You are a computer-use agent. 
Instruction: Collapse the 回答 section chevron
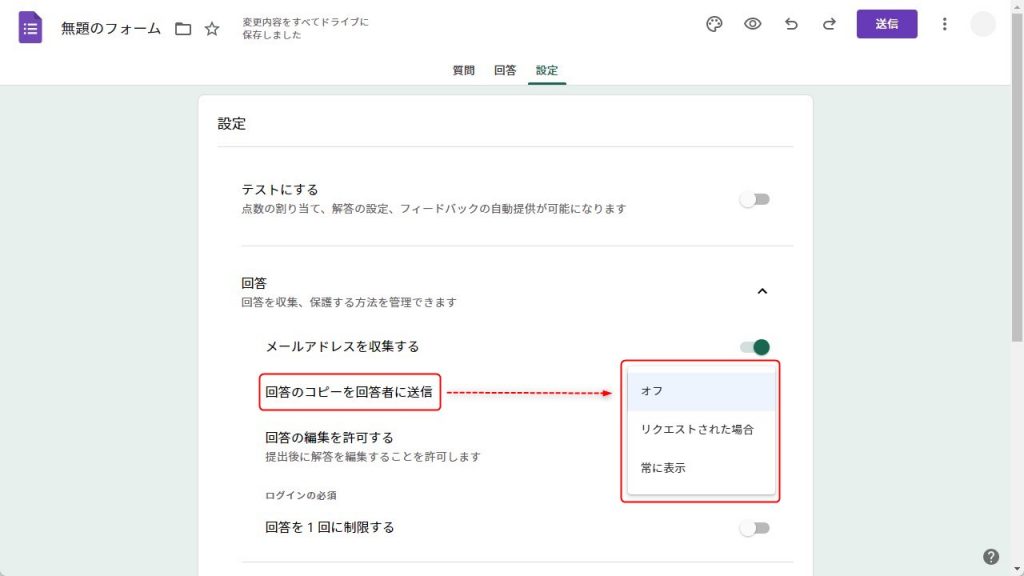click(x=762, y=291)
